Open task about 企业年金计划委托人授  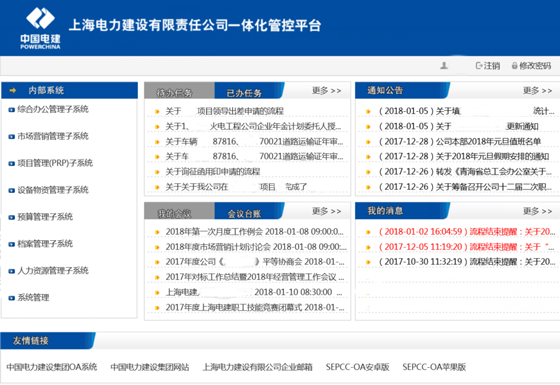[x=253, y=126]
